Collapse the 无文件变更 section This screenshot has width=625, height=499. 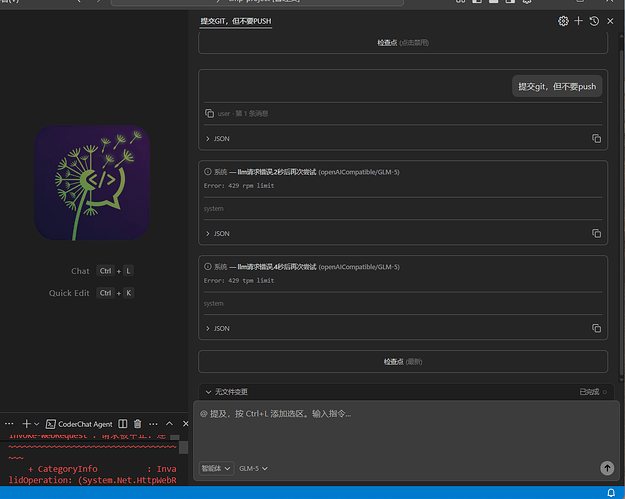tap(226, 392)
